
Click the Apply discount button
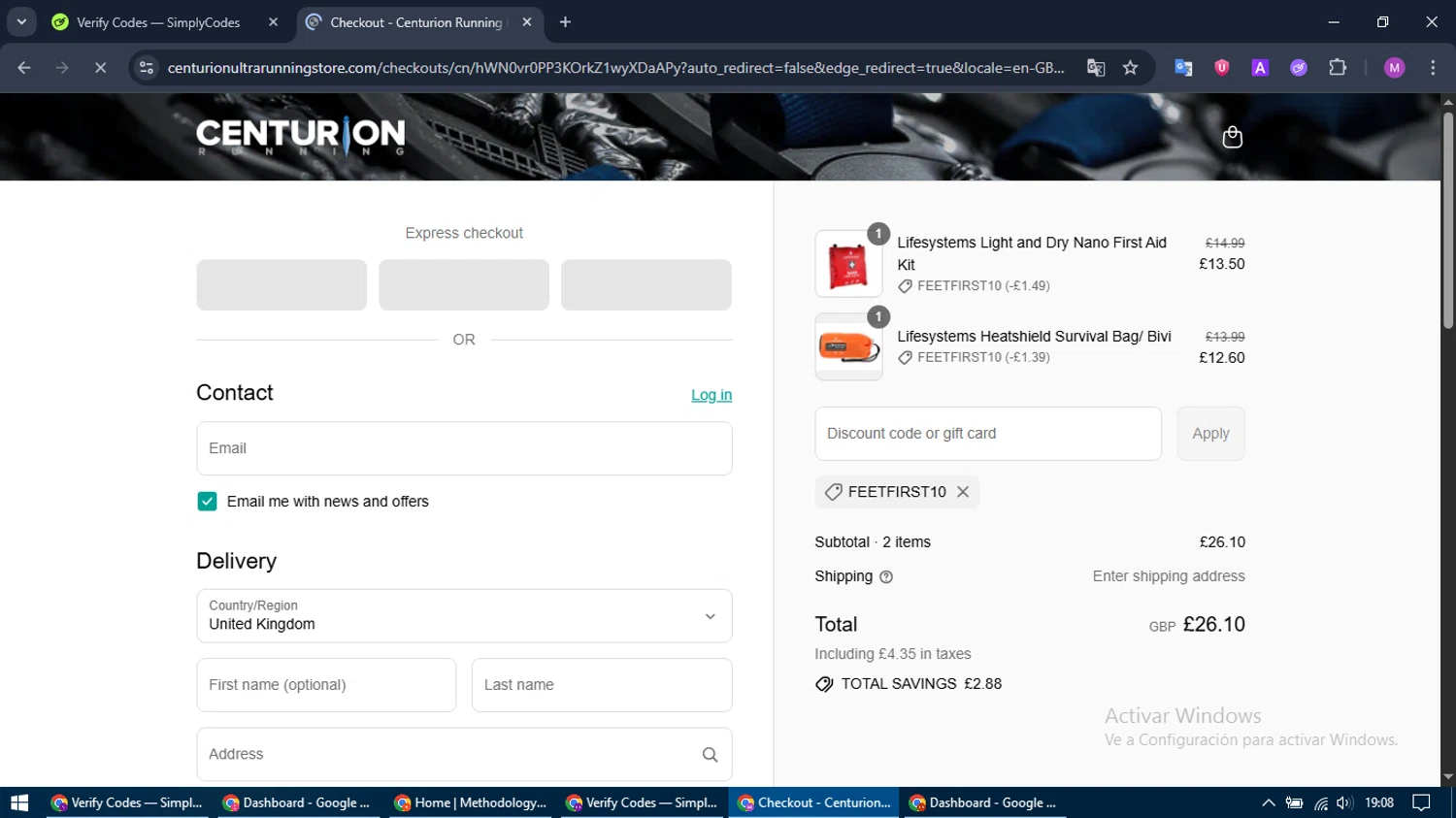point(1210,433)
